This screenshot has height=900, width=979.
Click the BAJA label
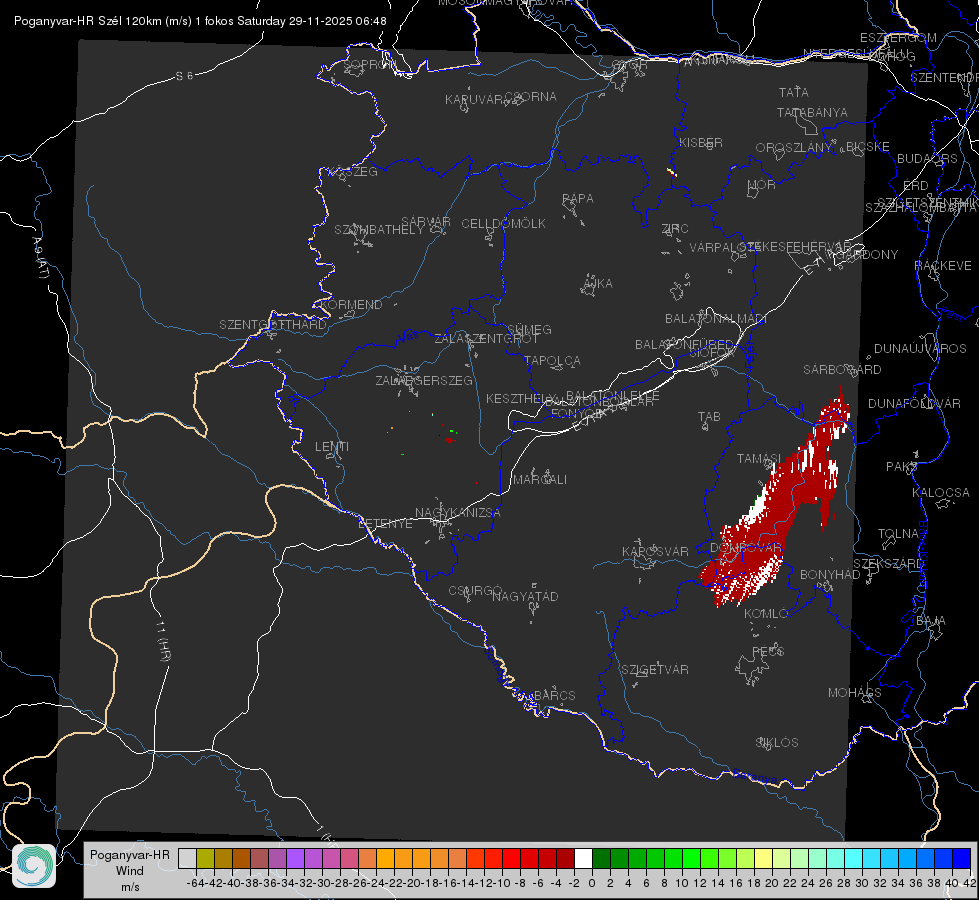[x=931, y=621]
